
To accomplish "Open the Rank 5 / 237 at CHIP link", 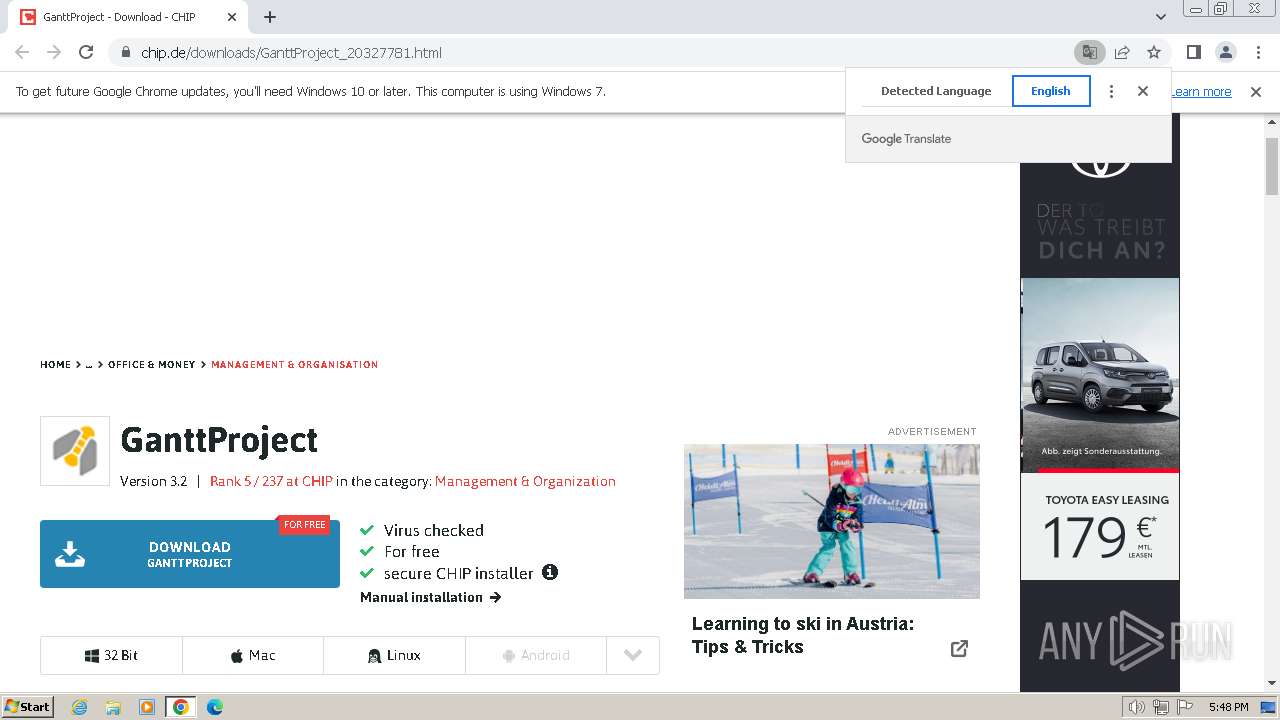I will coord(271,481).
